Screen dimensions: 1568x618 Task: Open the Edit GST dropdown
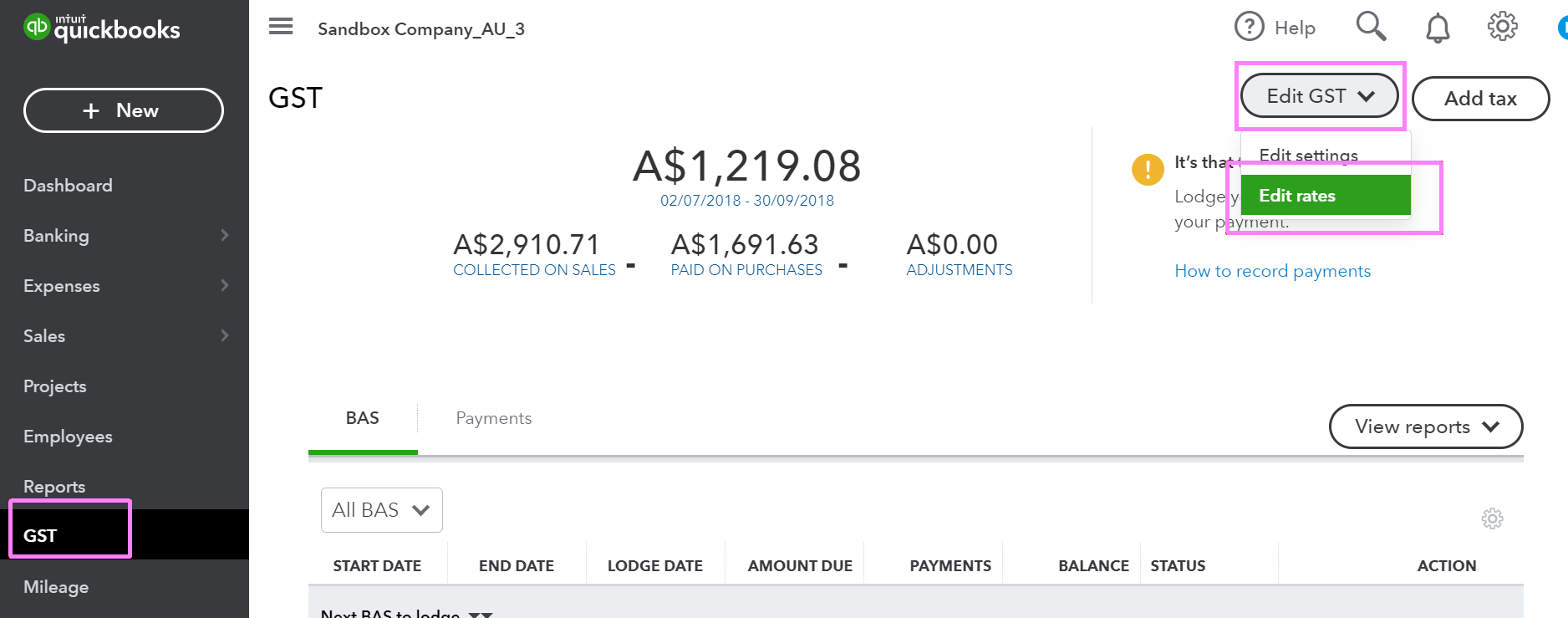coord(1319,96)
